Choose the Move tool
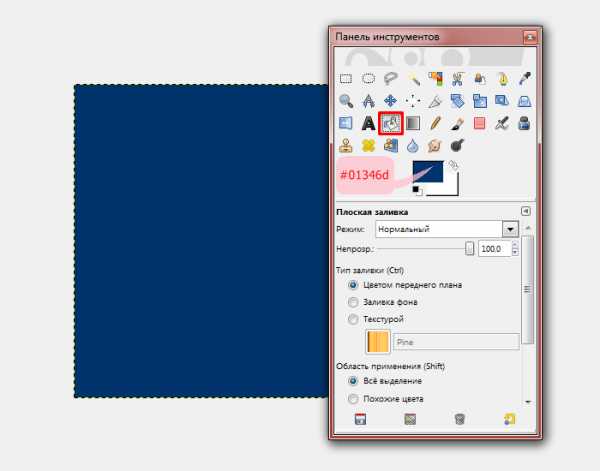Image resolution: width=600 pixels, height=471 pixels. click(390, 101)
